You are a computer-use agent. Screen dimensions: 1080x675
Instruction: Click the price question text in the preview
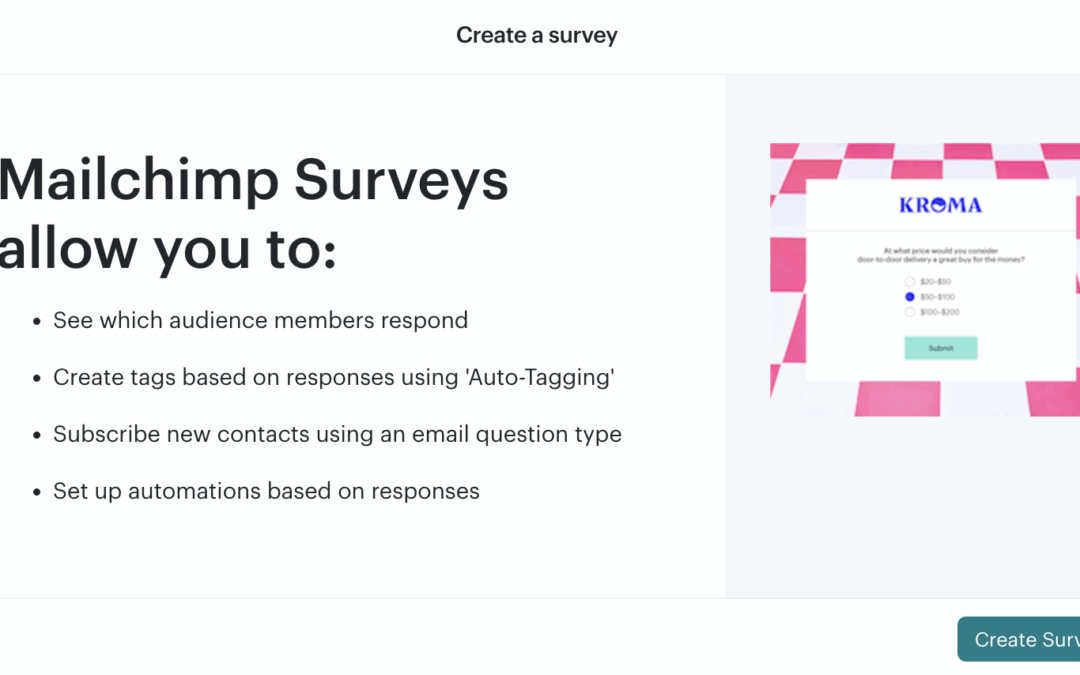click(x=940, y=256)
